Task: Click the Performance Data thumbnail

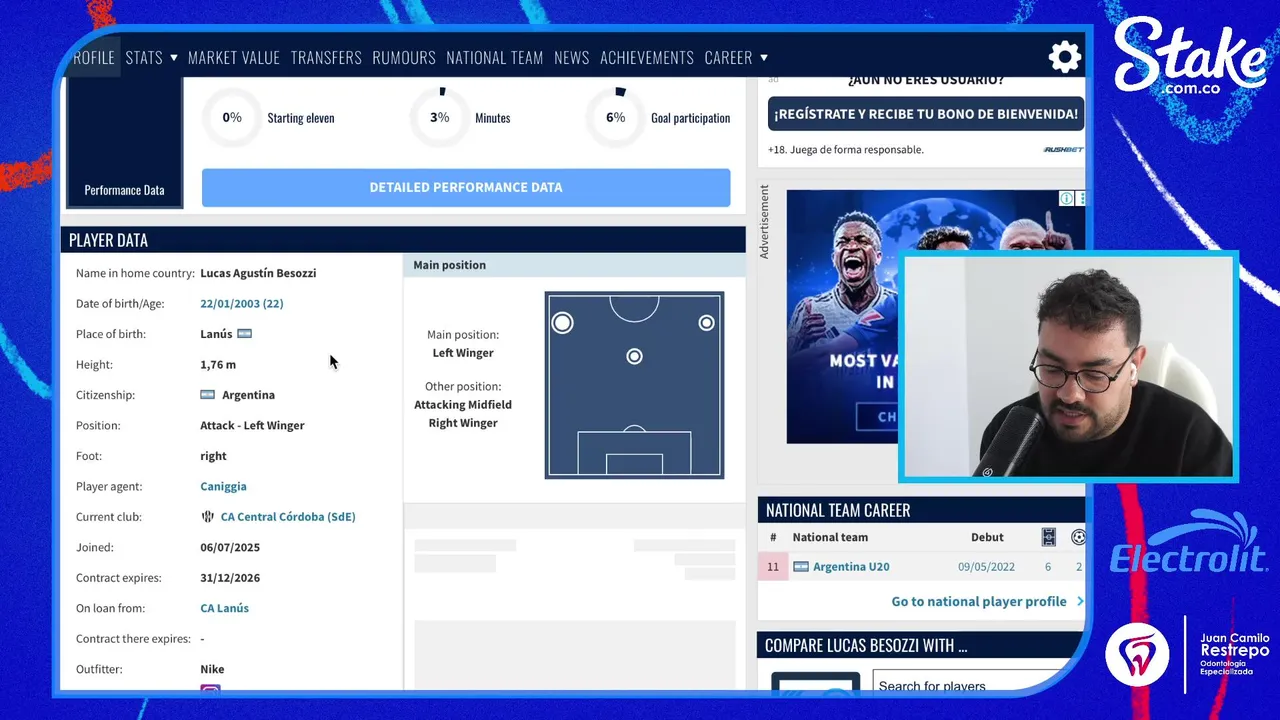Action: [124, 144]
